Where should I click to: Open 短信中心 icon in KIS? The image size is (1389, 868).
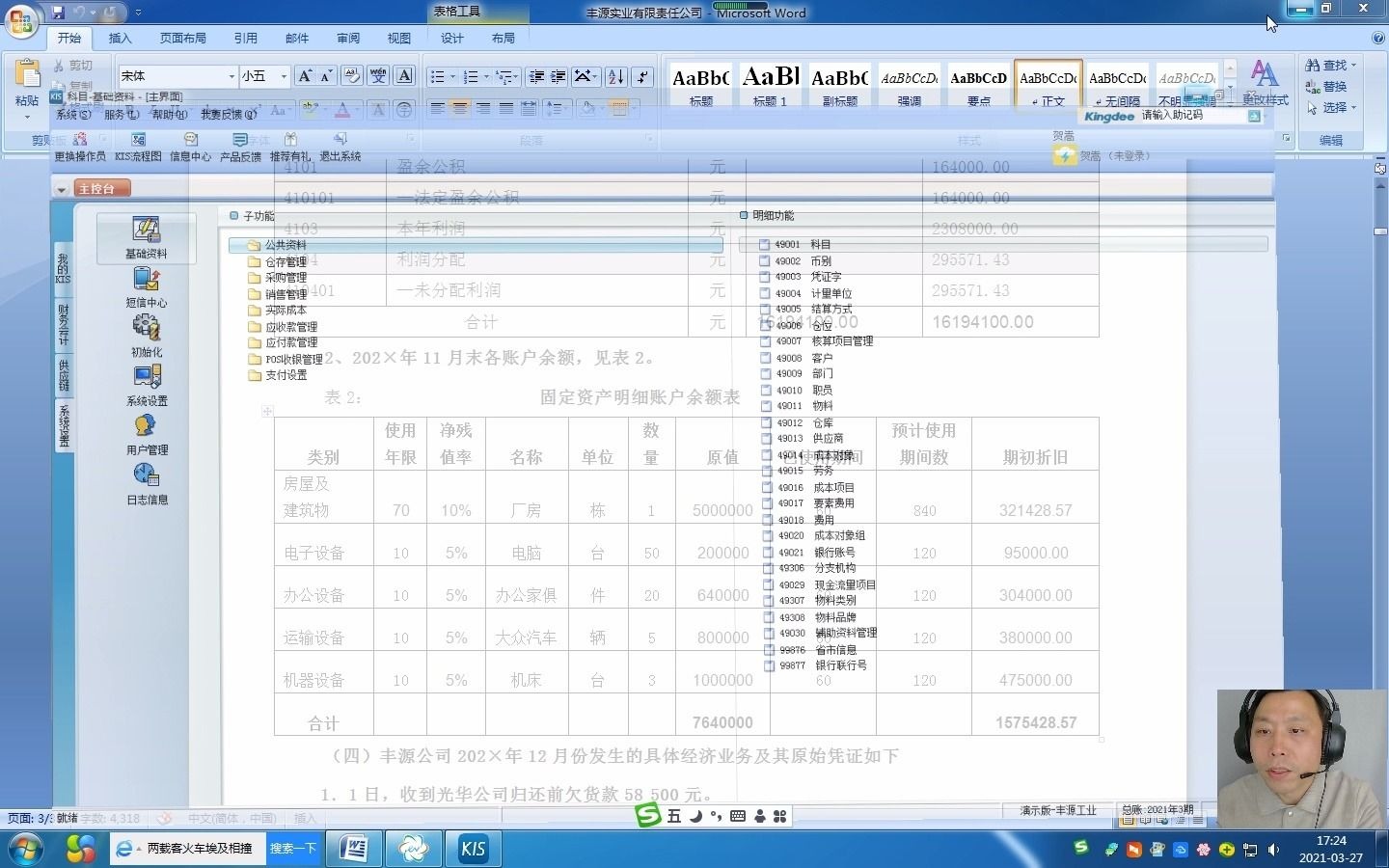tap(146, 286)
